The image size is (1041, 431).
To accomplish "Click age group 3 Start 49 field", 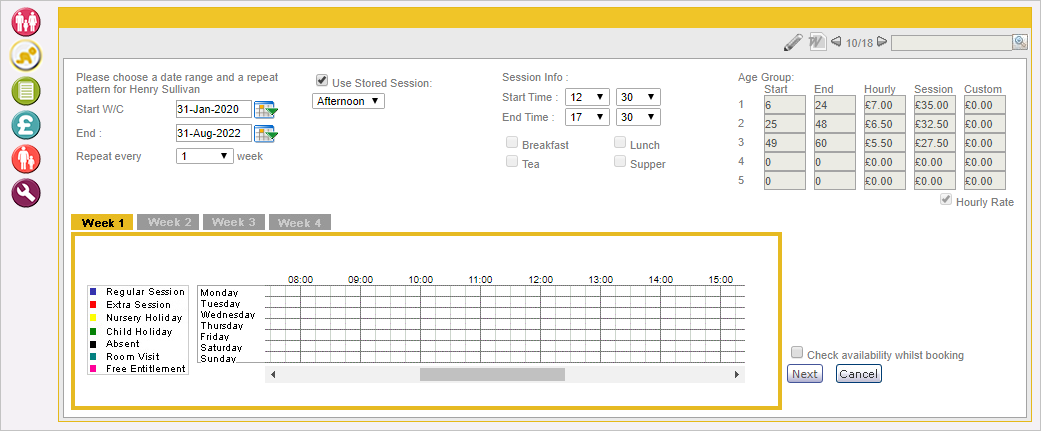I will pos(785,143).
